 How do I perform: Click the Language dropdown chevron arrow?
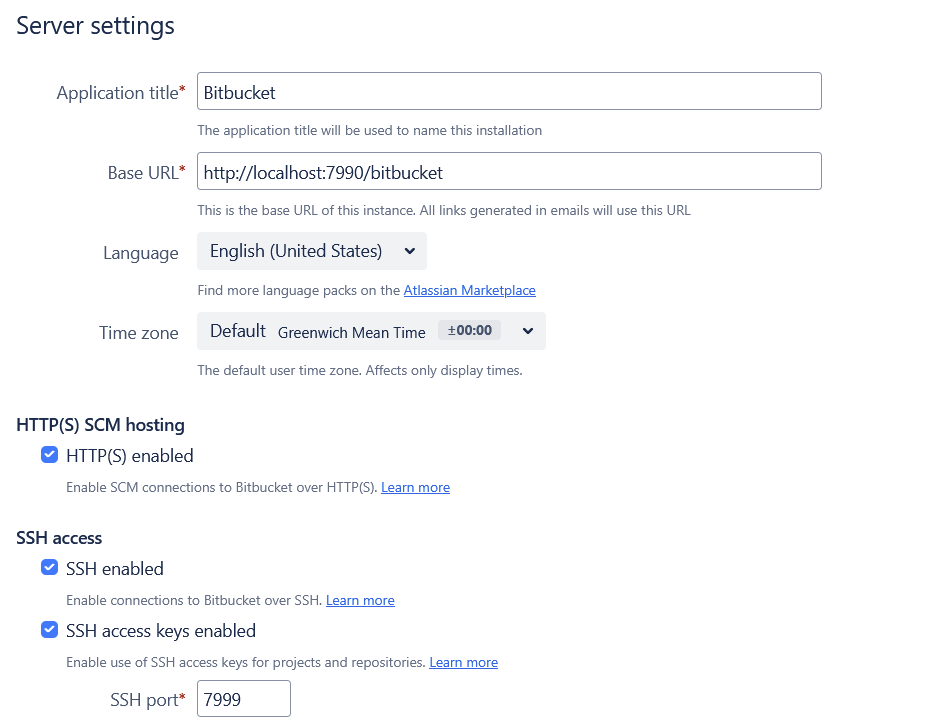click(410, 251)
